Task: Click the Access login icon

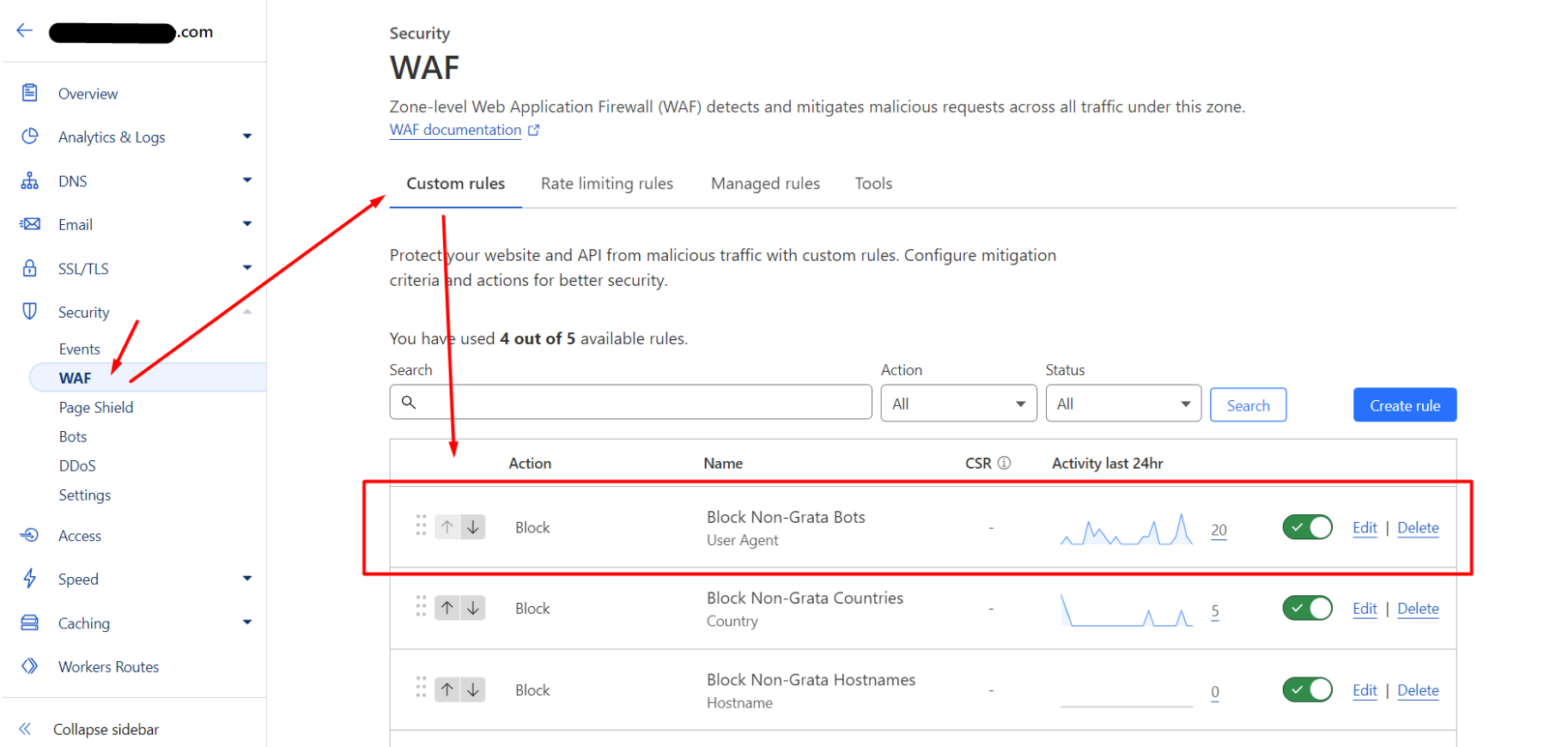Action: click(30, 535)
